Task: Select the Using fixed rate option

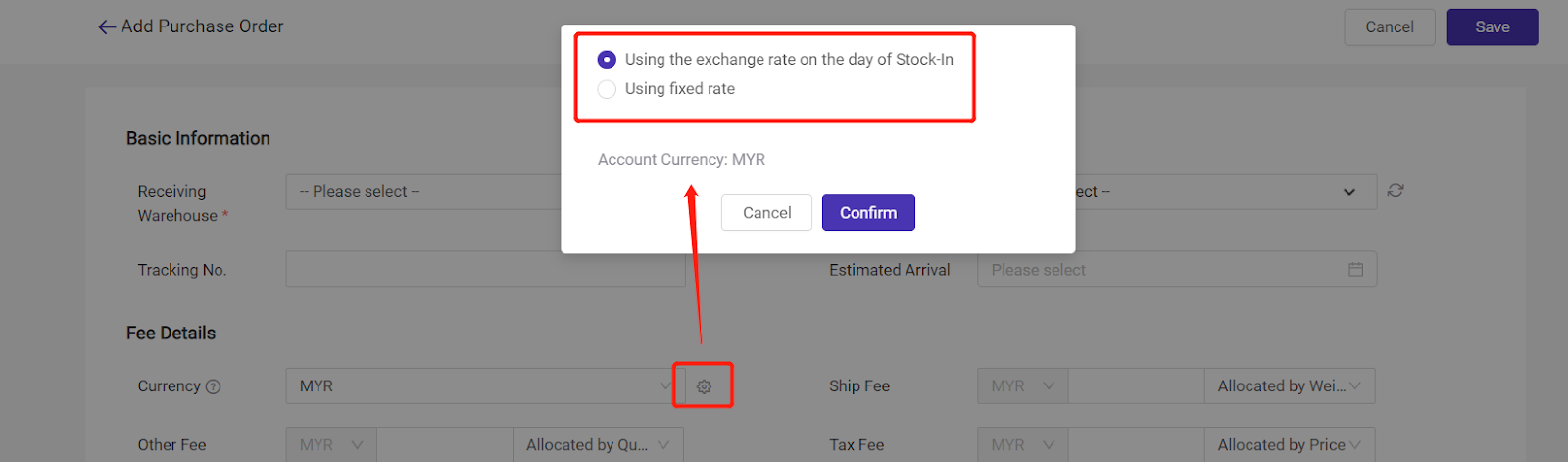Action: coord(608,89)
